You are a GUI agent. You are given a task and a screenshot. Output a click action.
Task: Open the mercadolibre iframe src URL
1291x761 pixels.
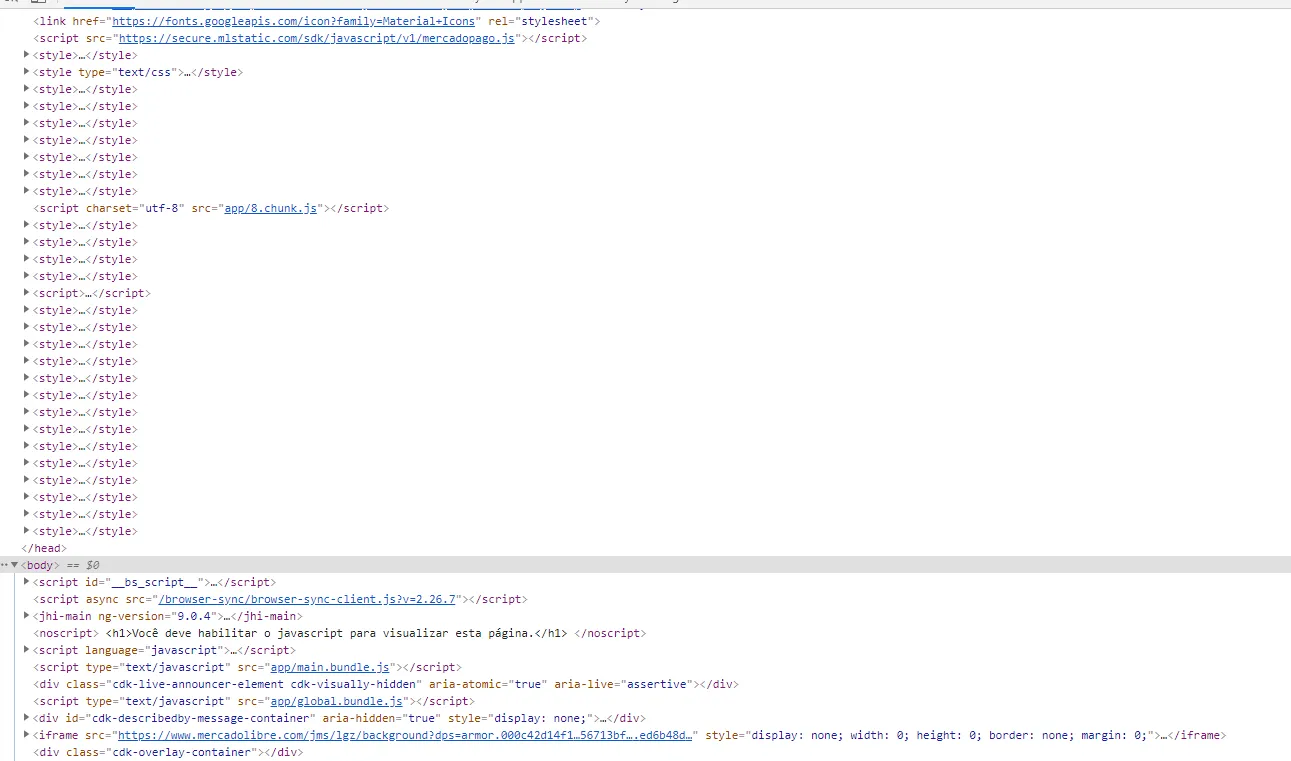point(405,735)
